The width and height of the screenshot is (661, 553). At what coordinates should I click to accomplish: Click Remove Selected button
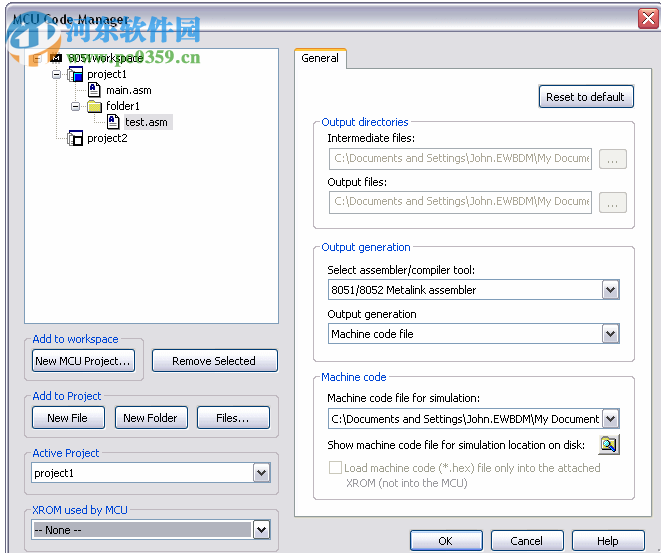(215, 361)
